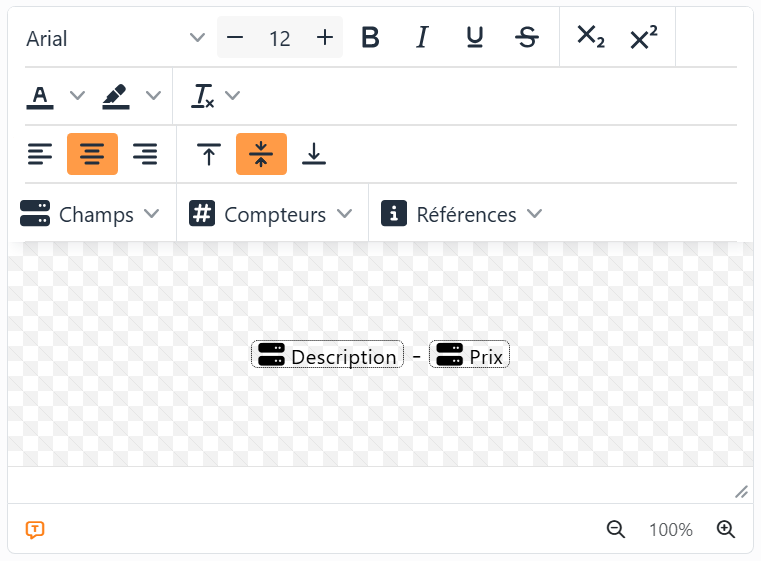Toggle underline formatting
The width and height of the screenshot is (761, 561).
click(x=475, y=37)
